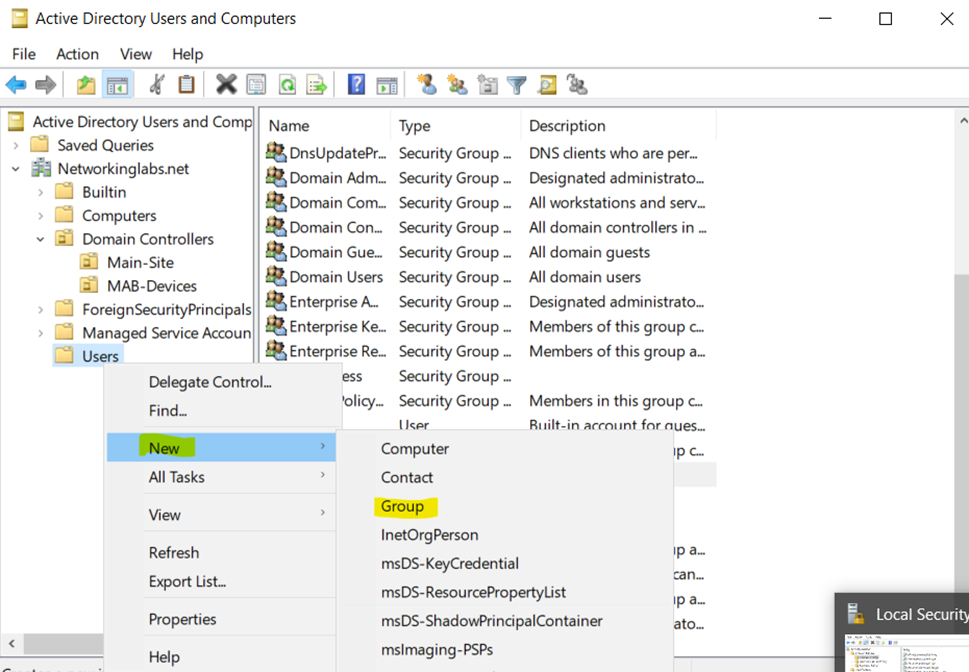Click the MAB-Devices OU icon
Image resolution: width=969 pixels, height=672 pixels.
coord(89,285)
